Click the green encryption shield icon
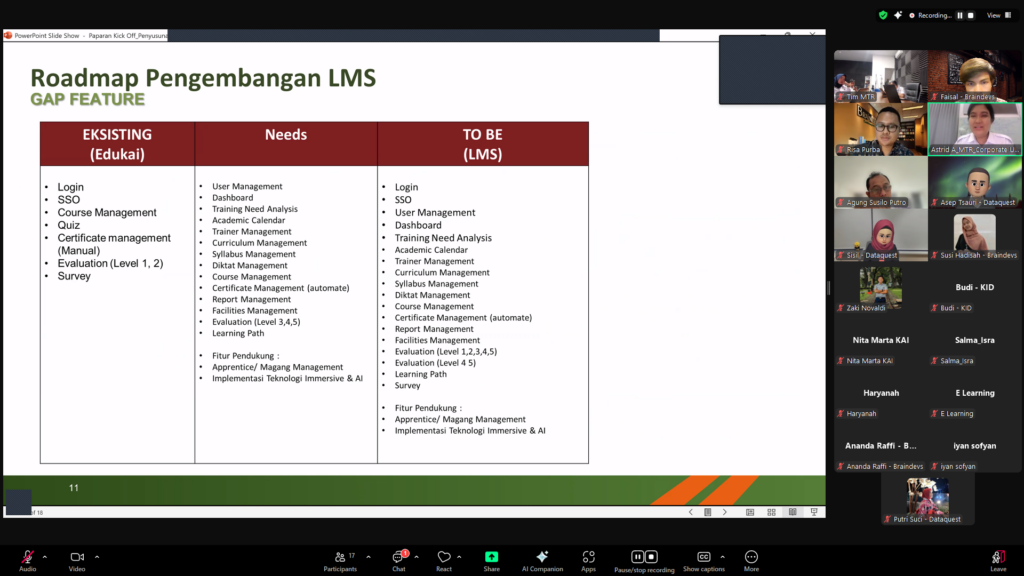Image resolution: width=1024 pixels, height=576 pixels. pos(883,15)
